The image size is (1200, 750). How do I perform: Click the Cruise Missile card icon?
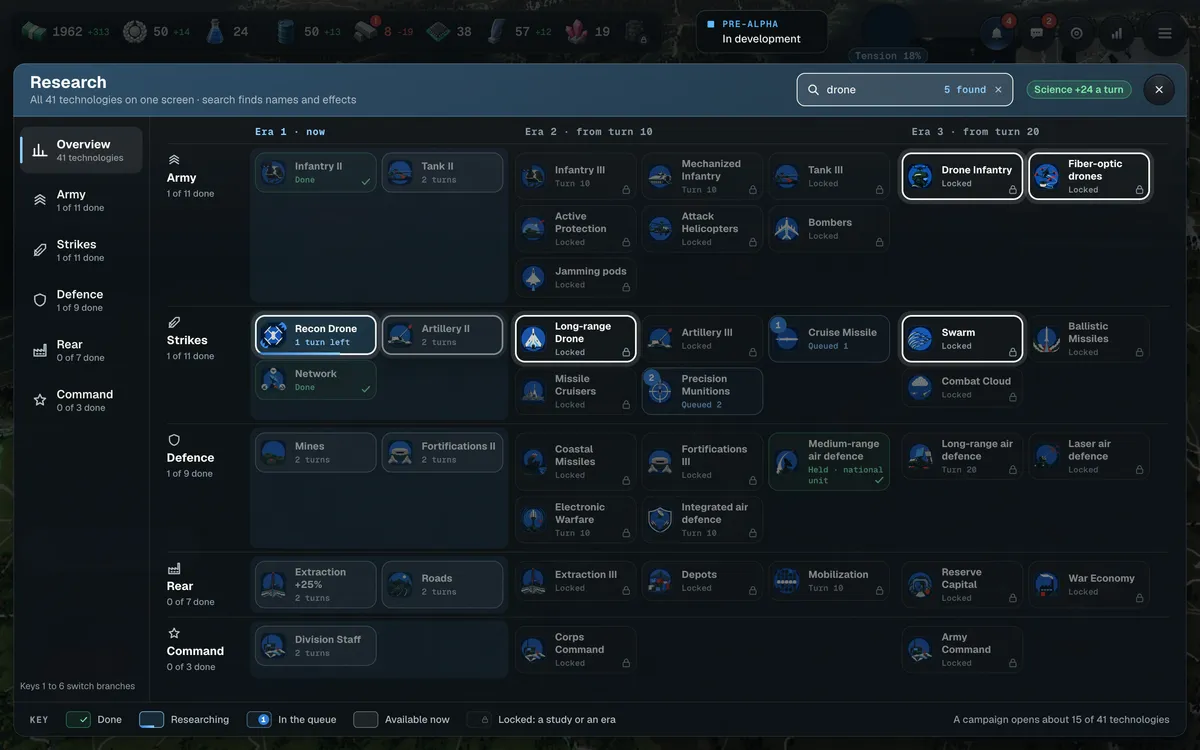tap(787, 339)
